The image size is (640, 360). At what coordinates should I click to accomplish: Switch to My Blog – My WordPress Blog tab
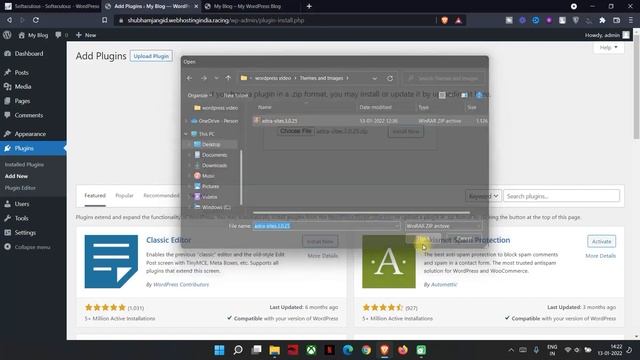click(247, 6)
